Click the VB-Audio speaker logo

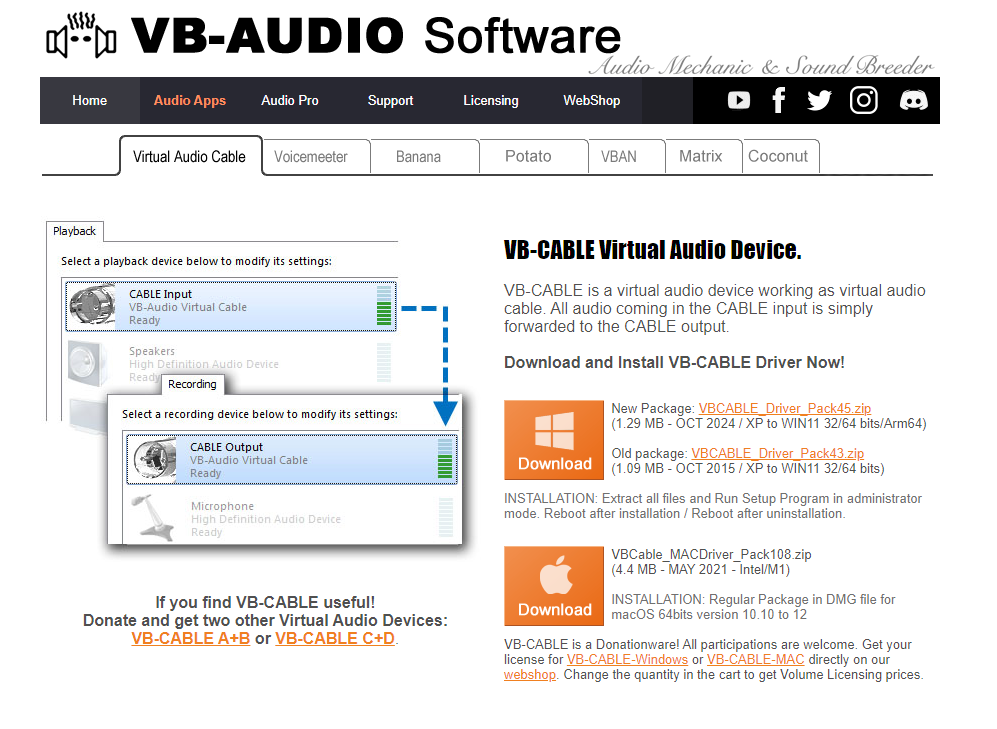pyautogui.click(x=82, y=37)
